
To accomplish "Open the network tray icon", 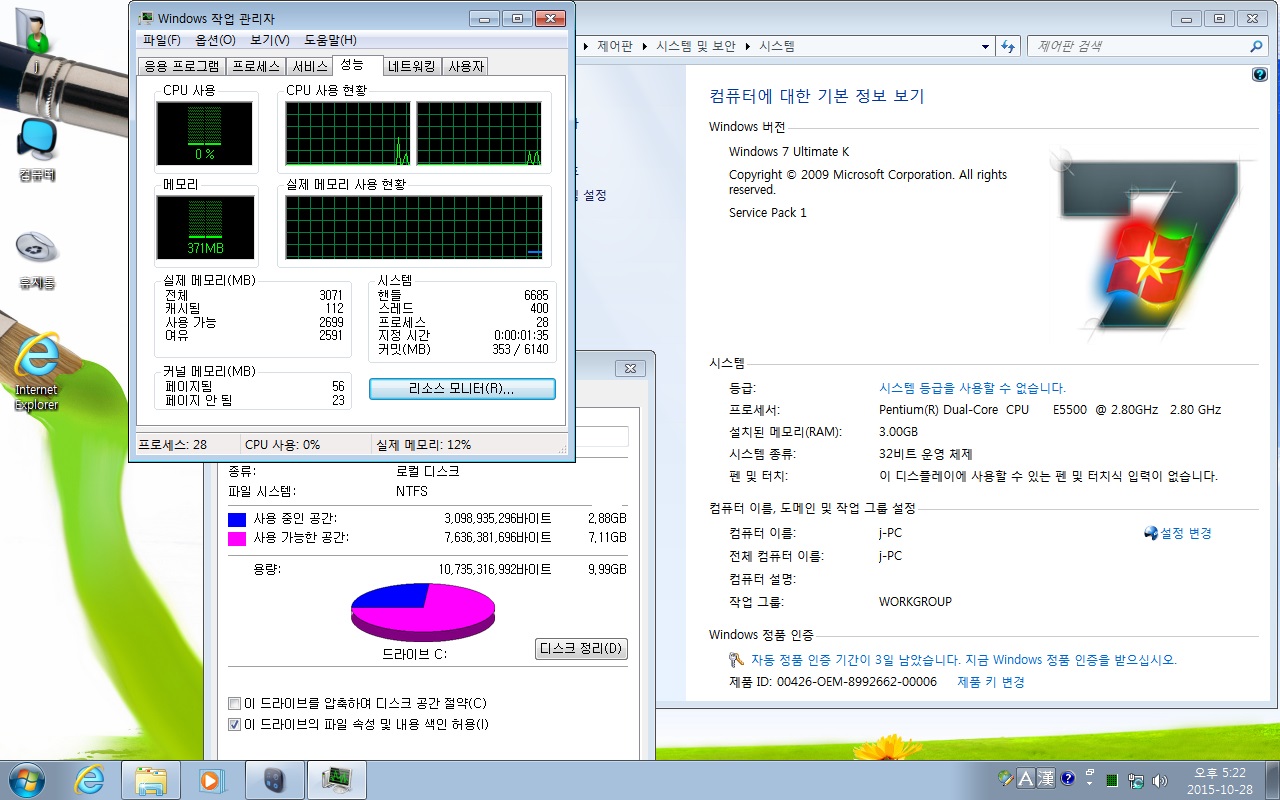I will pos(1136,780).
